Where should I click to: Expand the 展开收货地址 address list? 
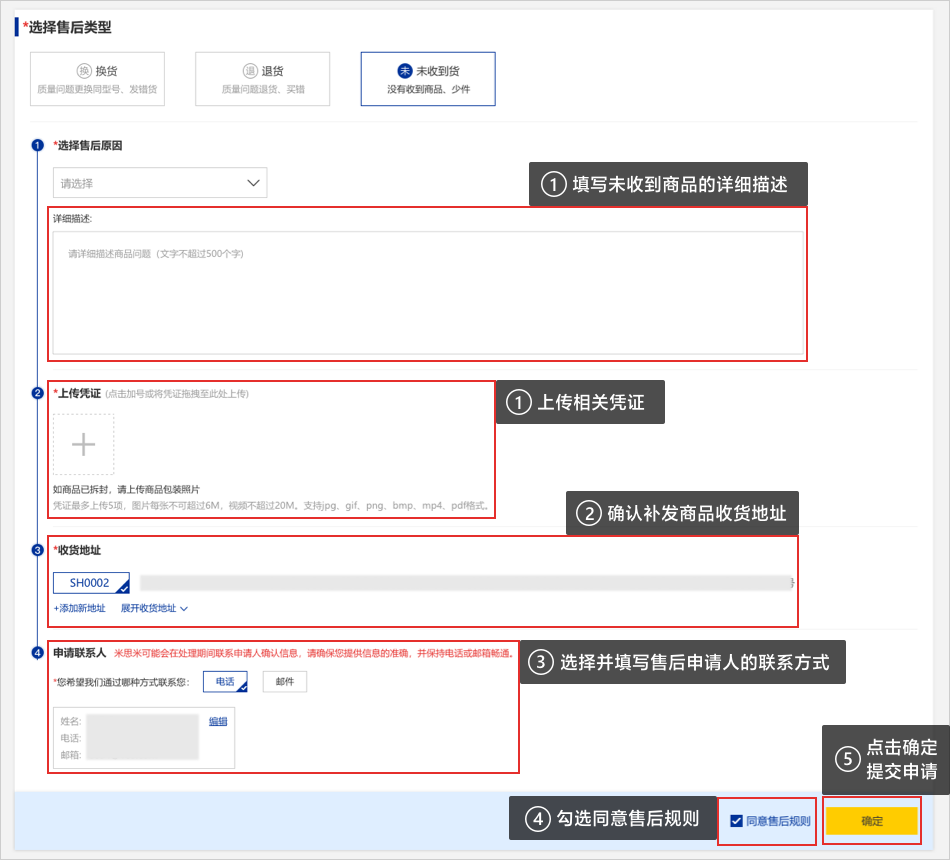tap(154, 608)
